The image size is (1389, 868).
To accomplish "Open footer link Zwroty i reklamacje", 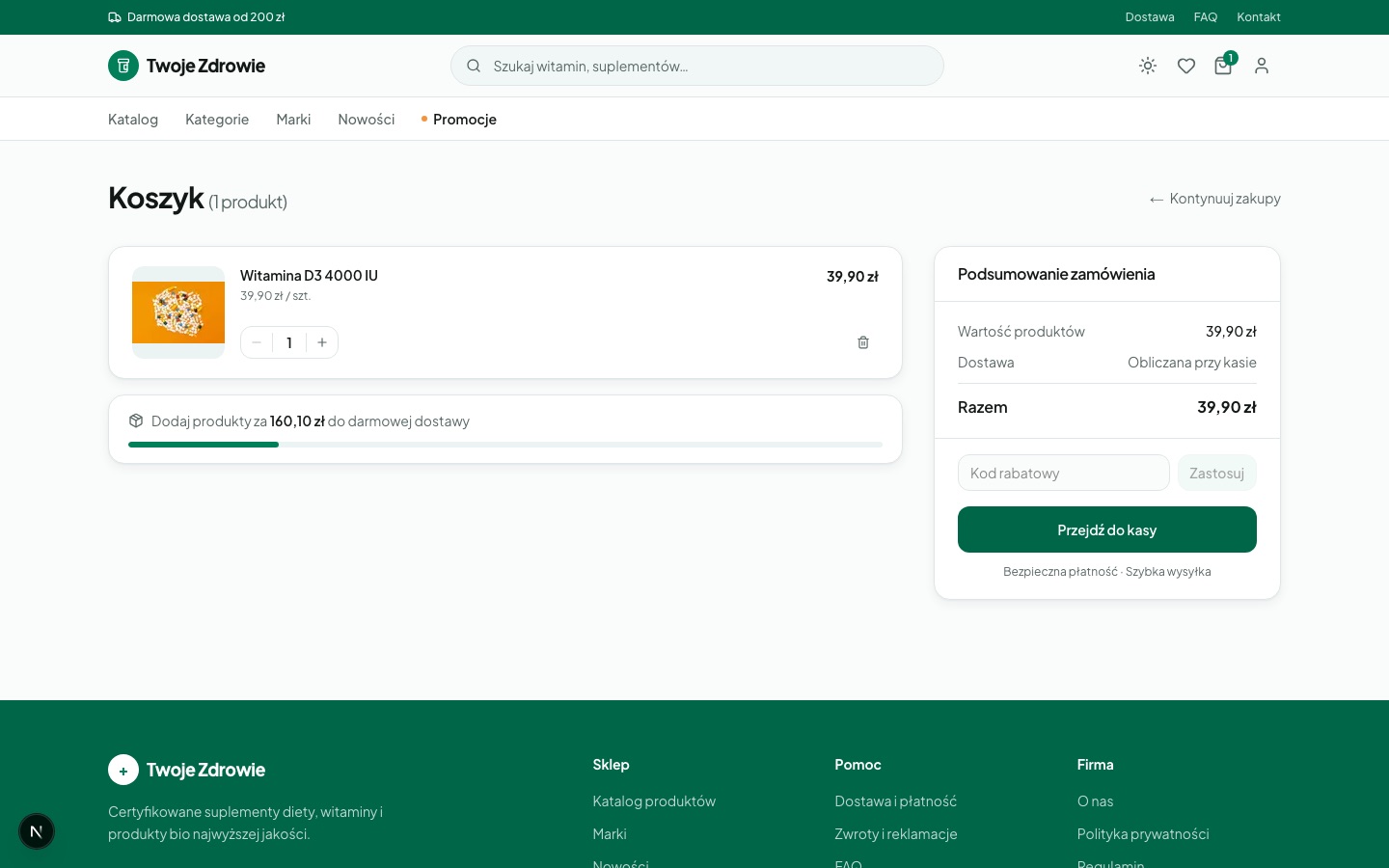I will coord(896,834).
